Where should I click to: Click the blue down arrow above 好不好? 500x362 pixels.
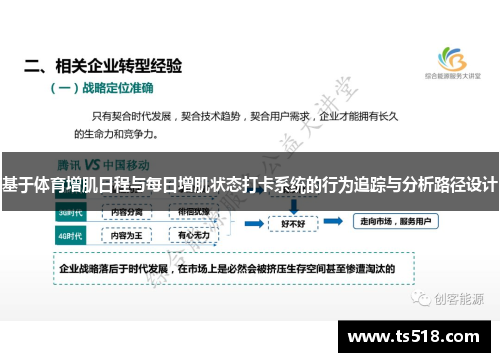(294, 206)
